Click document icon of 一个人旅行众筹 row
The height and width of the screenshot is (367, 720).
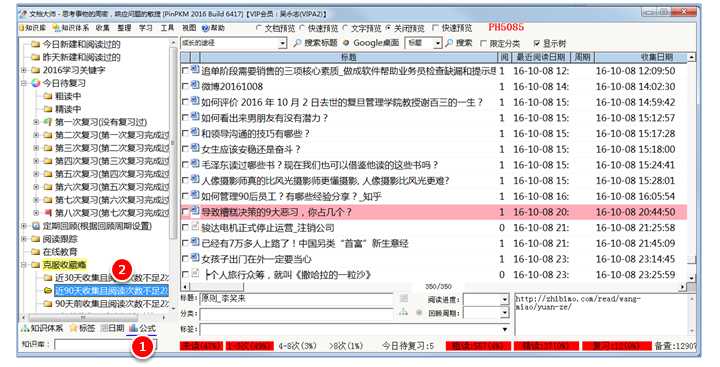195,274
